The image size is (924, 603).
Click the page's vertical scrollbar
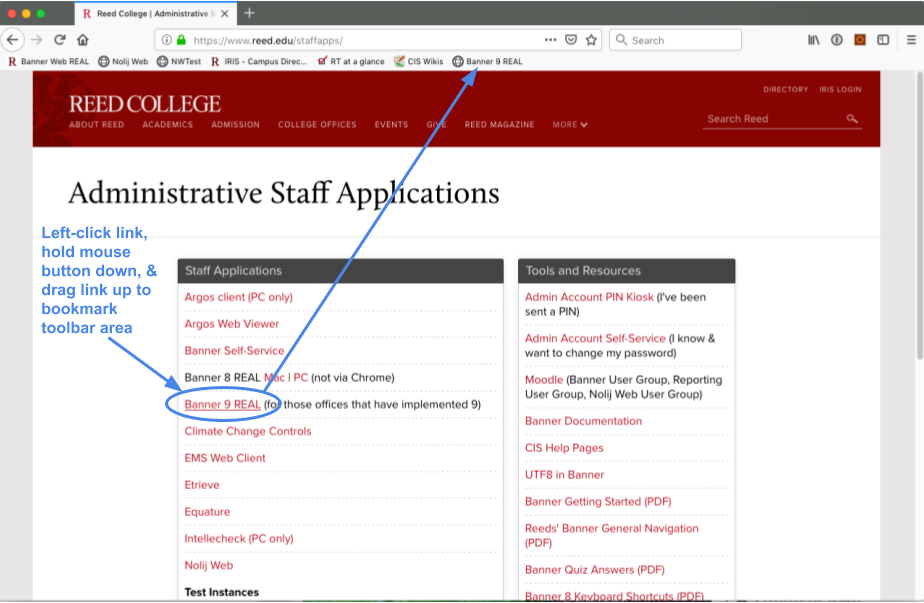tap(917, 220)
